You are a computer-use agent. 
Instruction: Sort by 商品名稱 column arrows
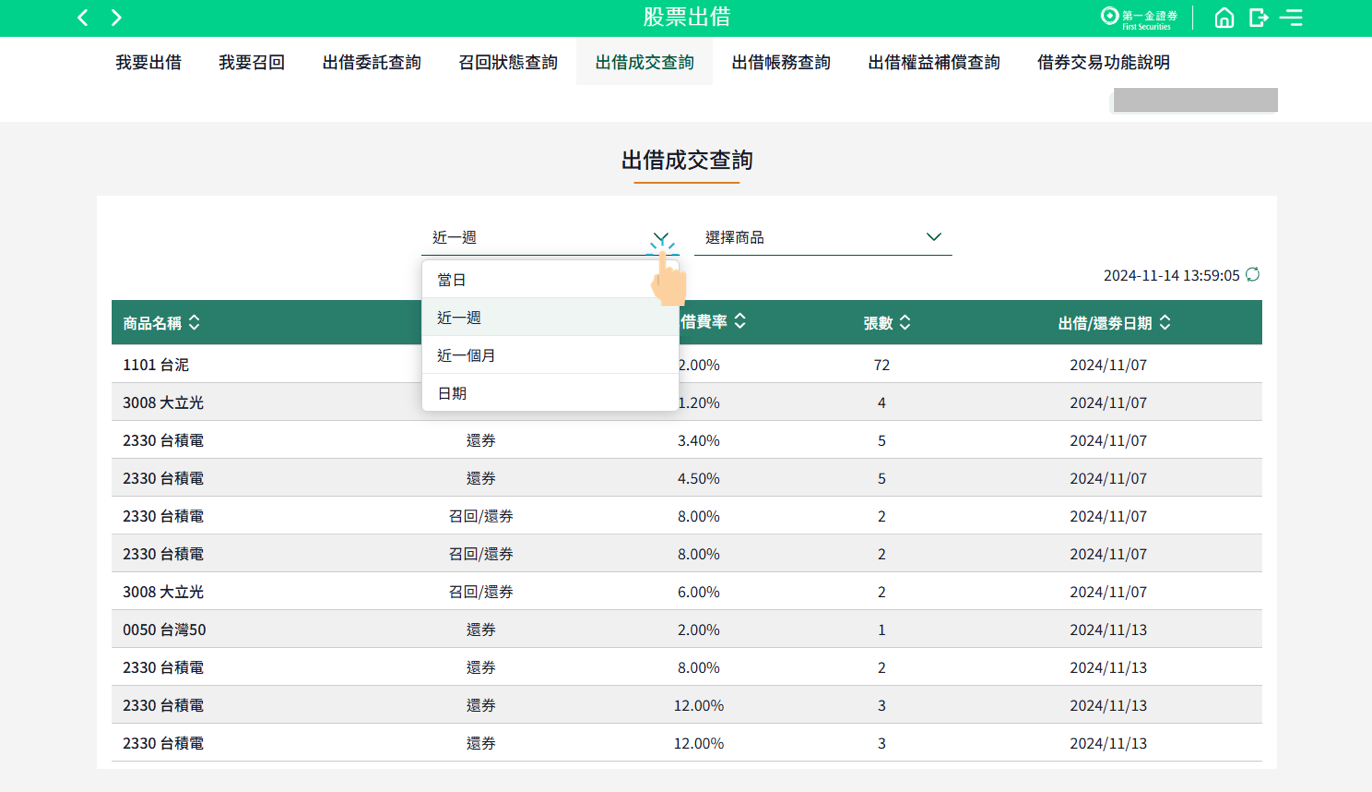tap(194, 323)
